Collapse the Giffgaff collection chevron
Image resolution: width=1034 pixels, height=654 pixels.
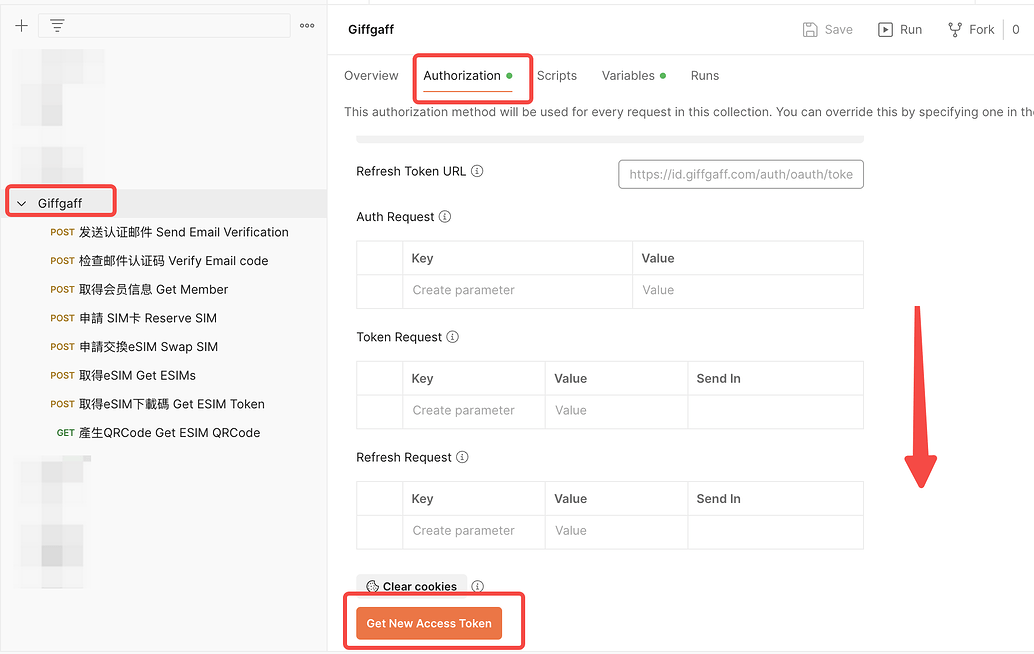coord(22,204)
